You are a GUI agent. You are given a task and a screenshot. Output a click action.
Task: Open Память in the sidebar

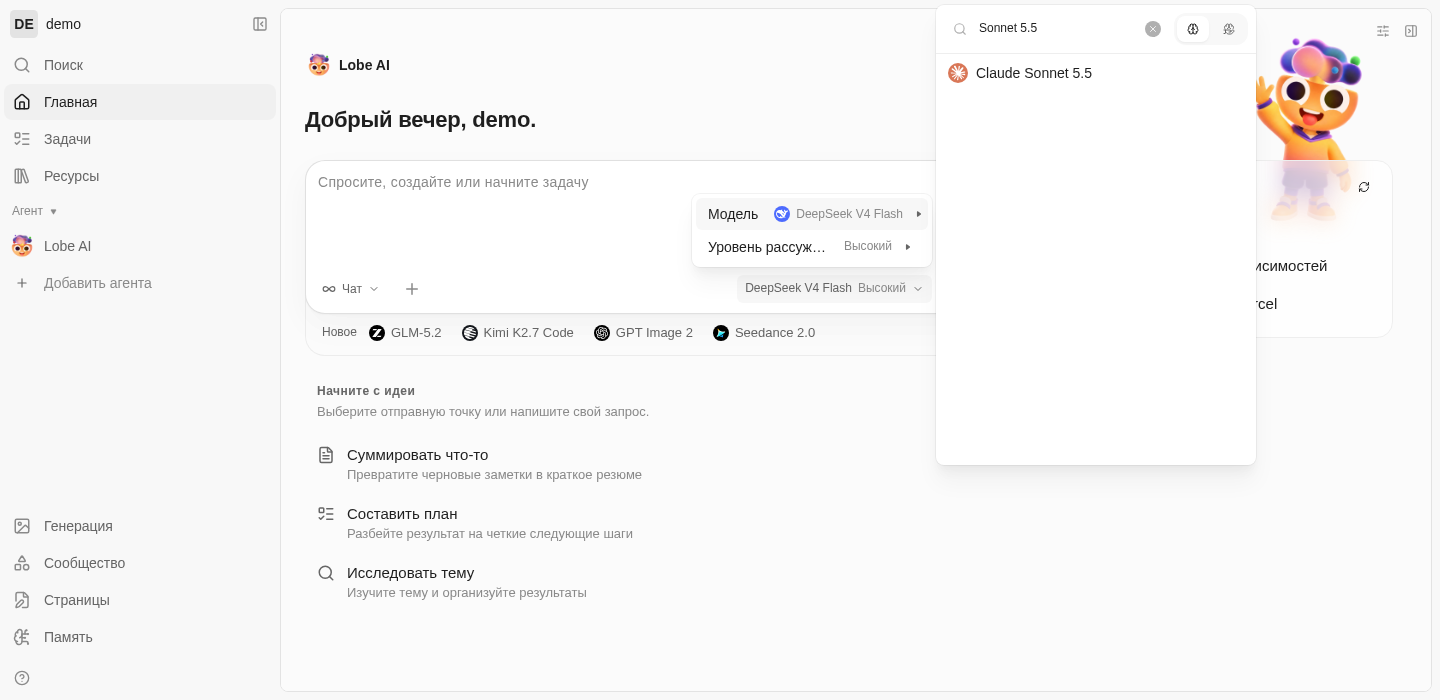click(140, 637)
